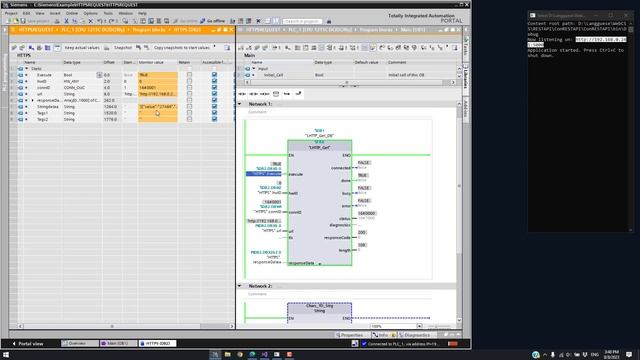Click Save project button
The width and height of the screenshot is (640, 360).
pos(35,21)
